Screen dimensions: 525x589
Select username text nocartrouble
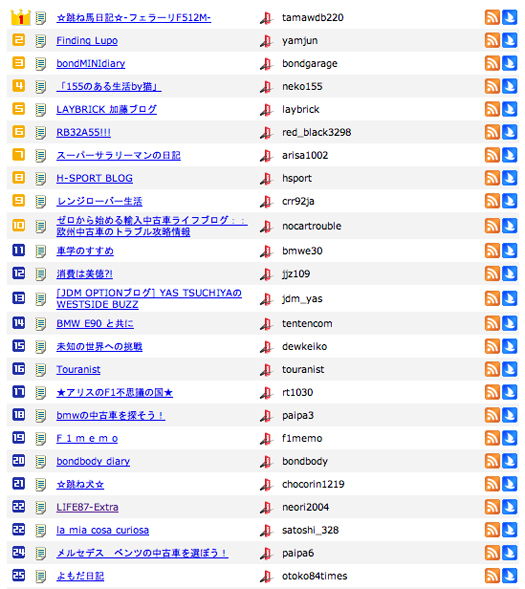tap(312, 226)
